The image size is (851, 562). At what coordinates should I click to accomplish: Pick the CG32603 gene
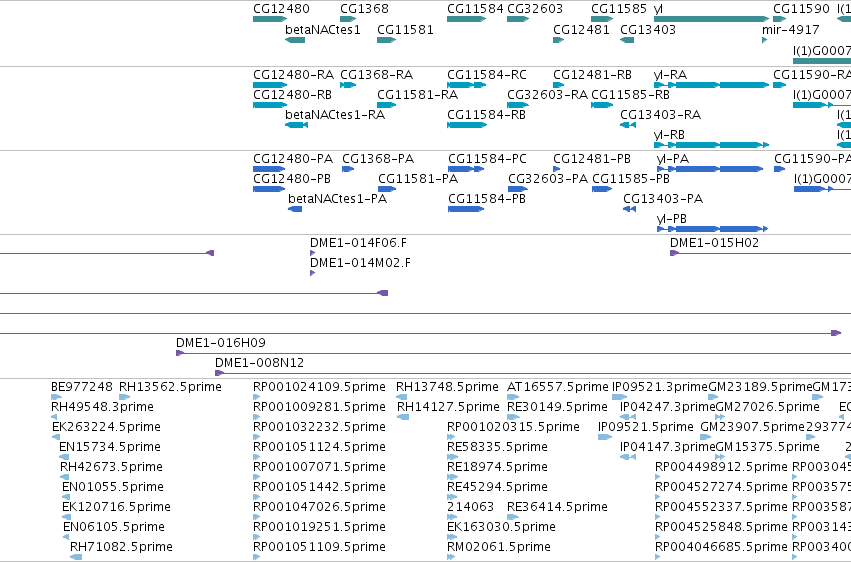[518, 19]
